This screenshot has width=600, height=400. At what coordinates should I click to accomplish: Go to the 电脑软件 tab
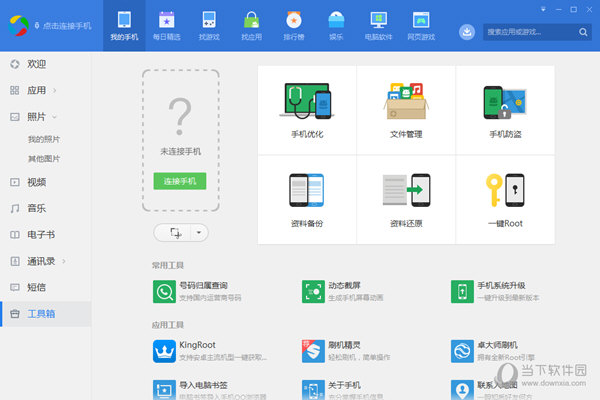pyautogui.click(x=378, y=26)
